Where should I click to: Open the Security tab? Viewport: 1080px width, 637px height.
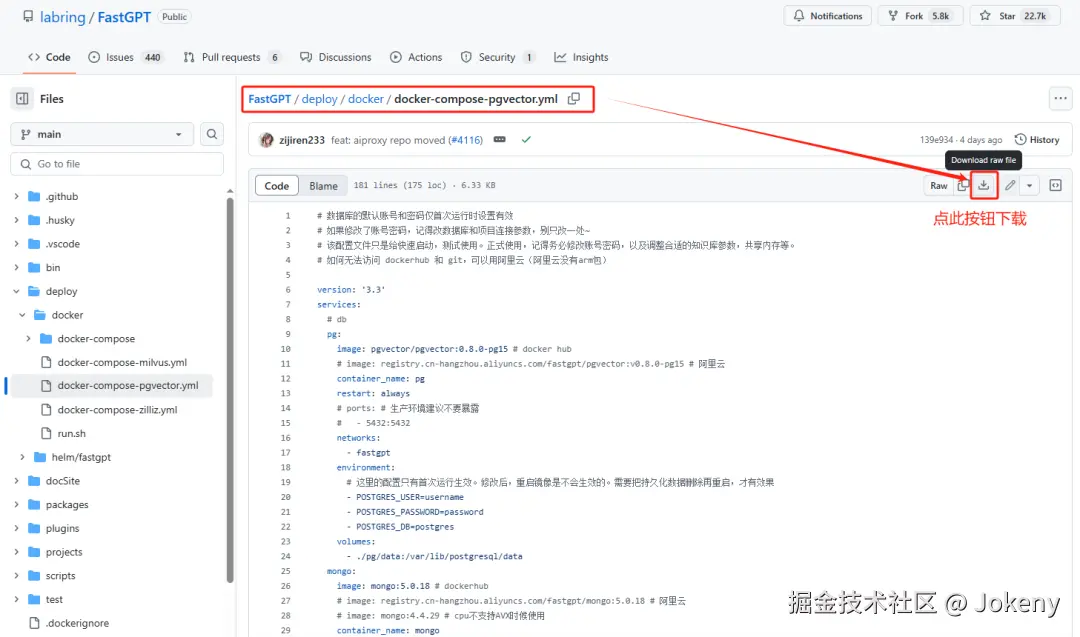tap(497, 57)
